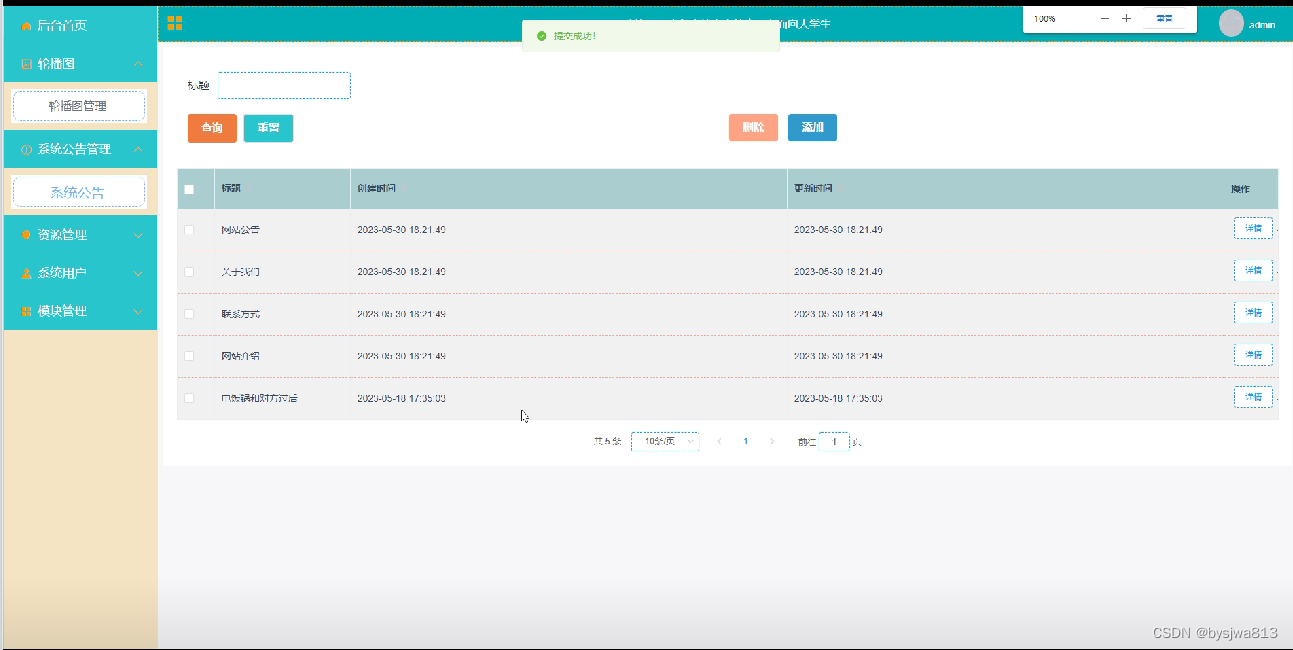Click the zoom plus icon

click(1126, 18)
